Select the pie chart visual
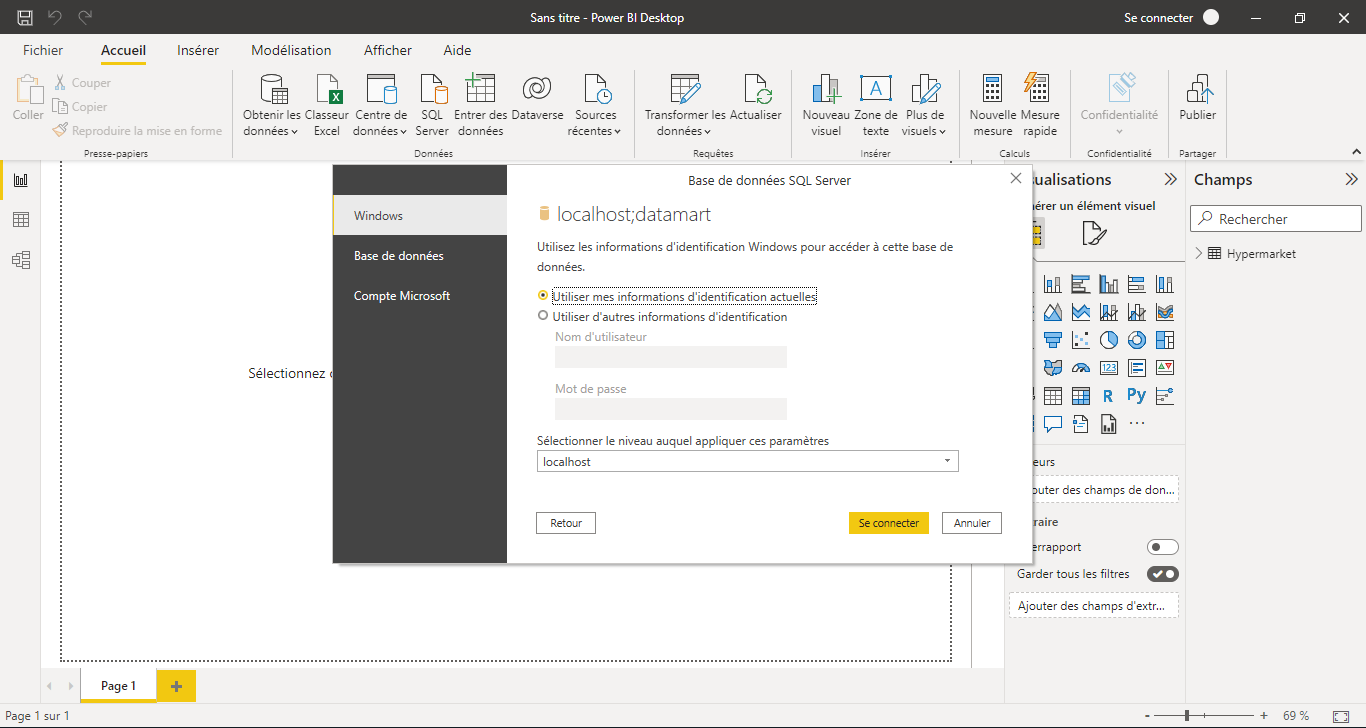Screen dimensions: 1366x728 pyautogui.click(x=1108, y=340)
